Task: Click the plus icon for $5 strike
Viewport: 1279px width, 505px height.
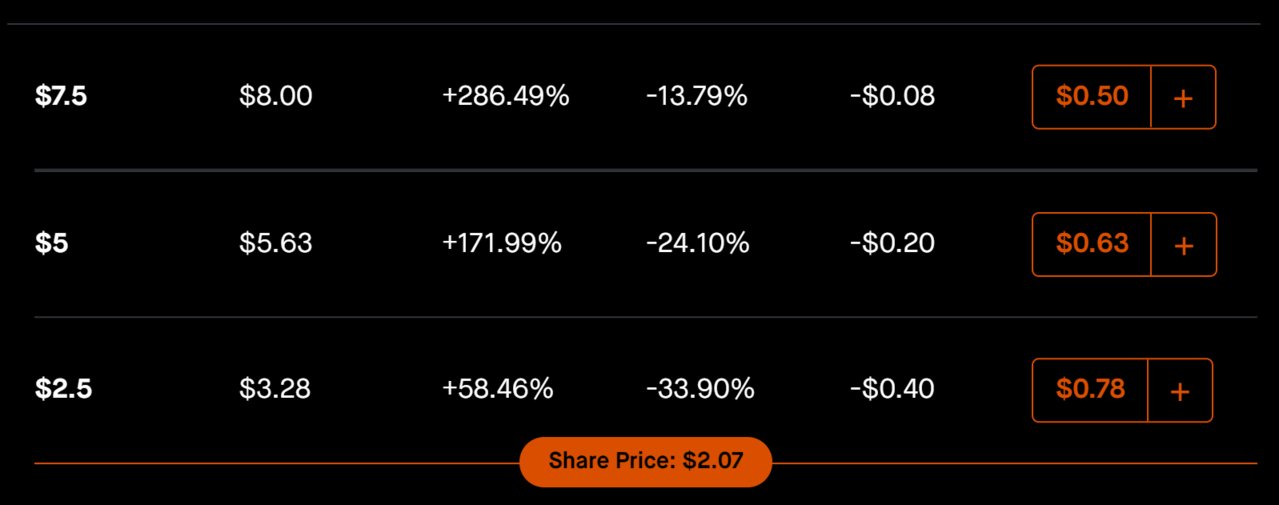Action: coord(1183,244)
